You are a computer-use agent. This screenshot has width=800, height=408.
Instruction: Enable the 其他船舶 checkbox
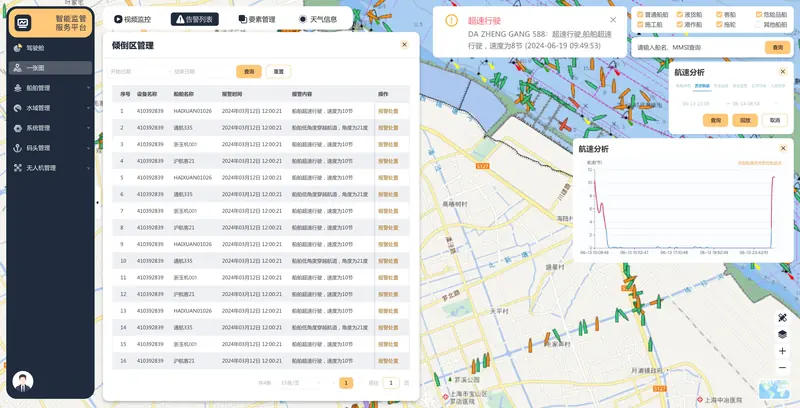point(758,24)
